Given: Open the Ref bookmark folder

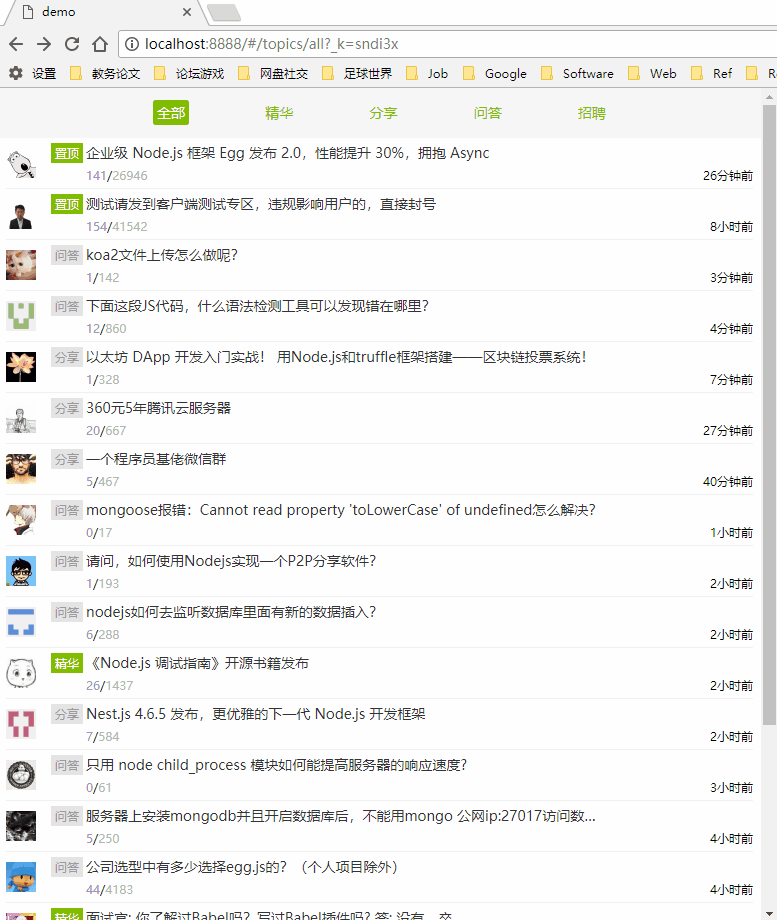Looking at the screenshot, I should 712,73.
